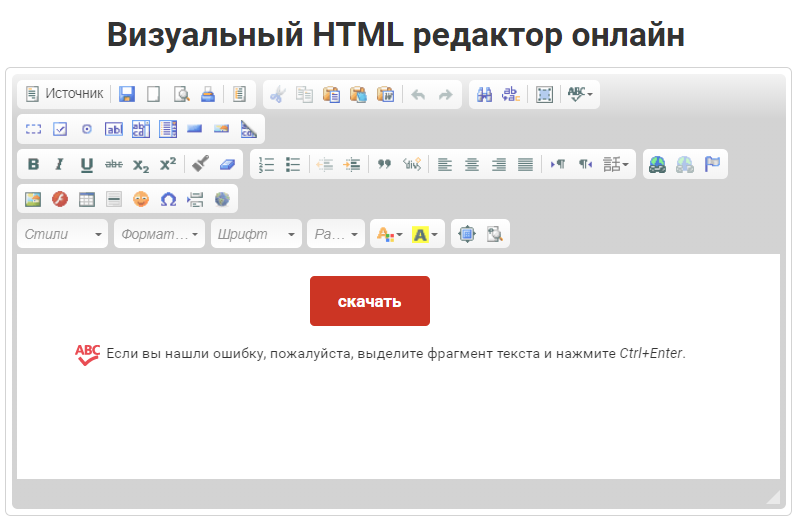
Task: Create a new blank page
Action: click(x=153, y=94)
